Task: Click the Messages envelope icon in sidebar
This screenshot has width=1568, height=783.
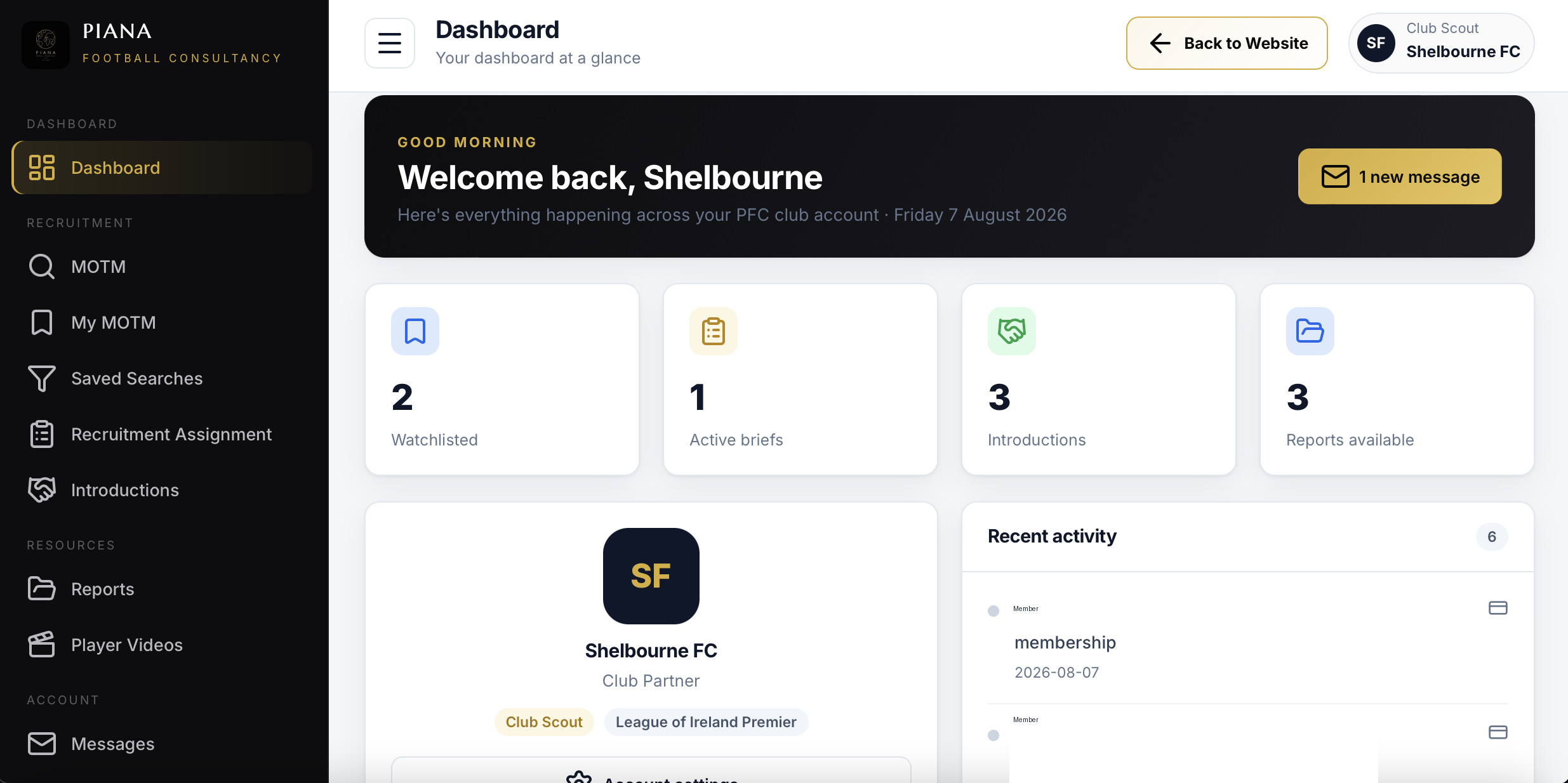Action: click(x=42, y=744)
